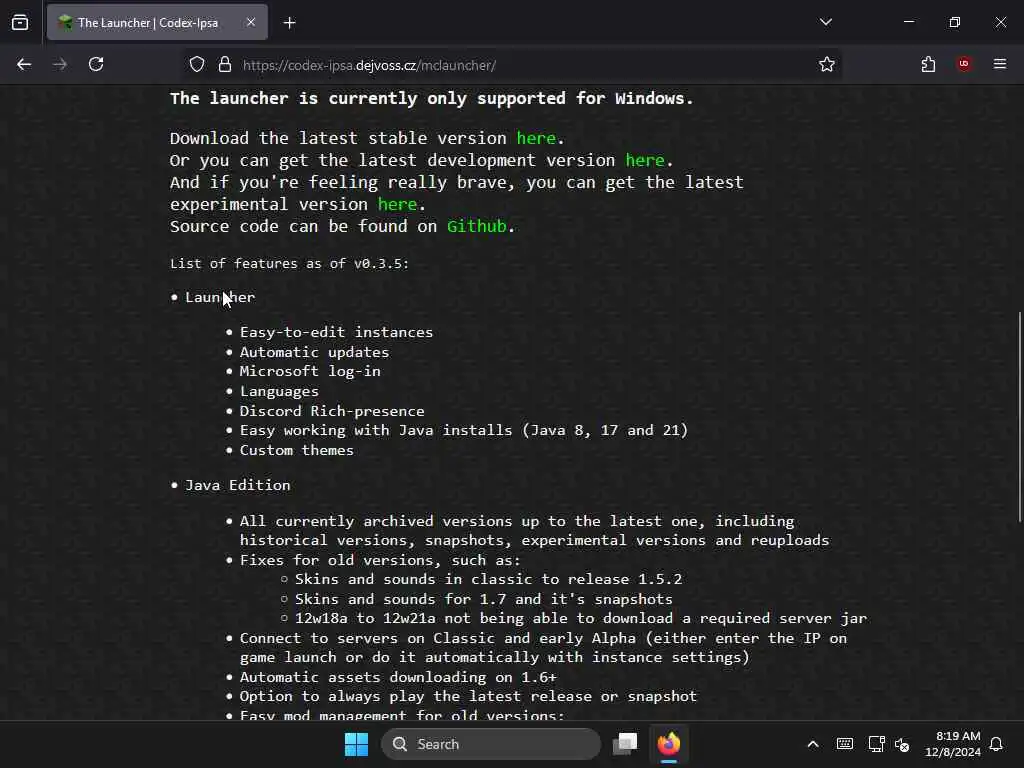1024x768 pixels.
Task: Click the bold Windows-only support notice
Action: (x=432, y=99)
